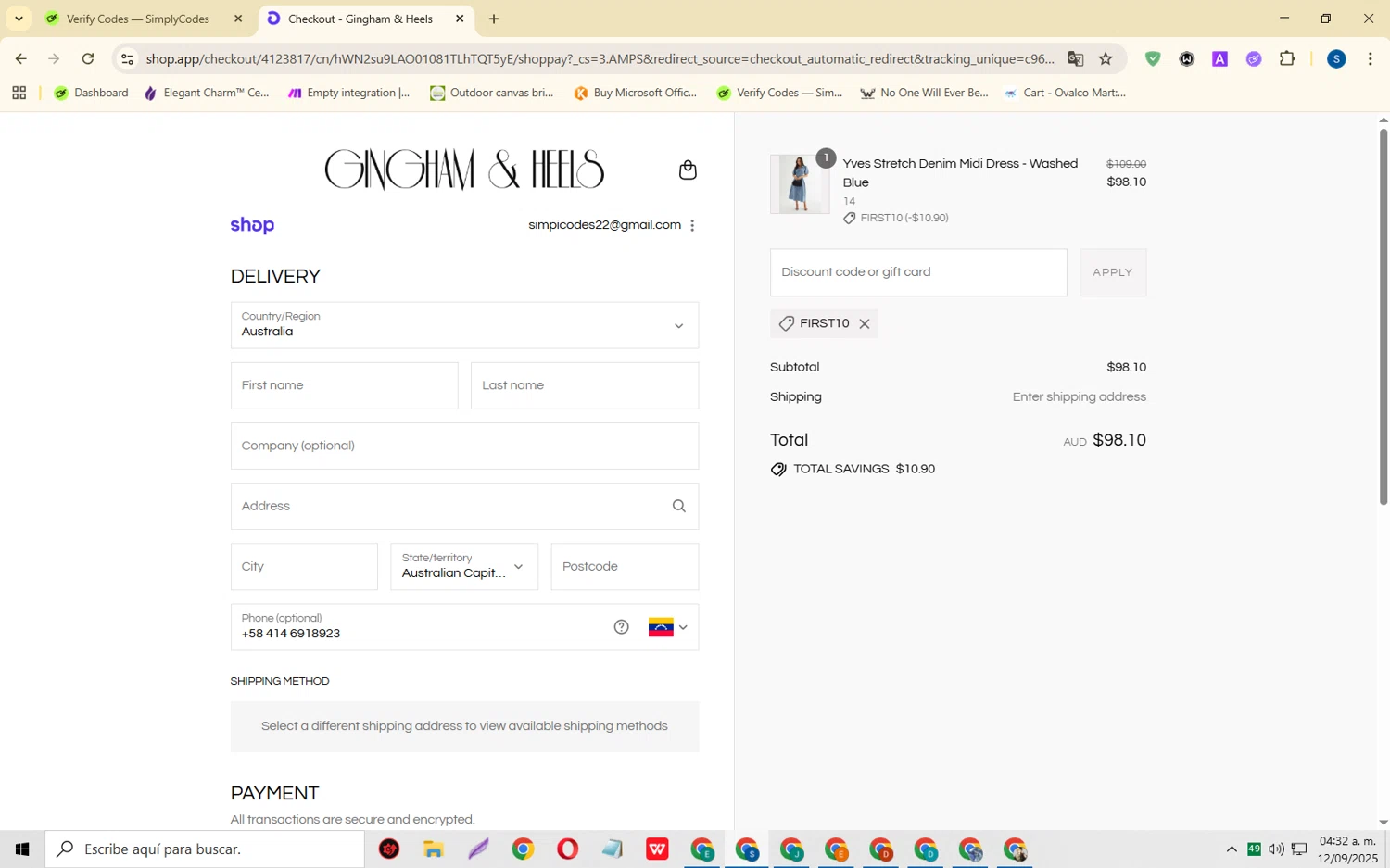The image size is (1390, 868).
Task: Open the taskbar clock and date
Action: click(1348, 849)
